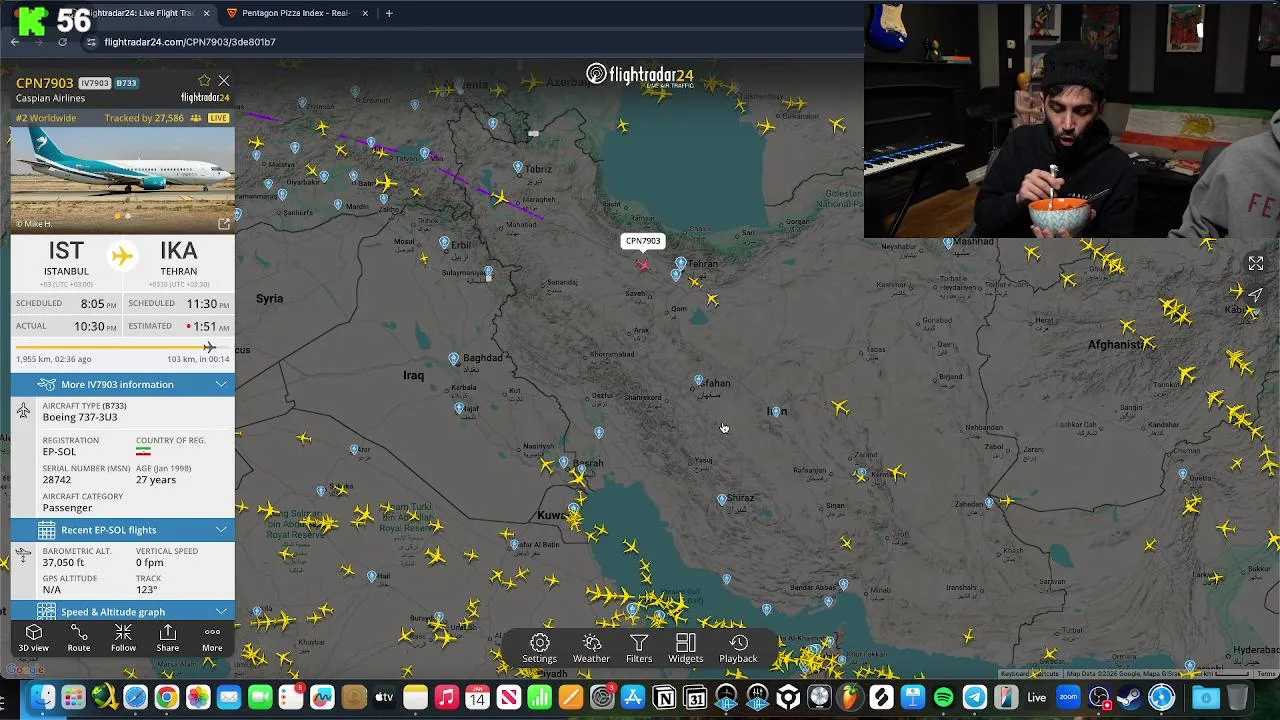Open Steam from the dock
Screen dimensions: 1280x720
point(1131,697)
